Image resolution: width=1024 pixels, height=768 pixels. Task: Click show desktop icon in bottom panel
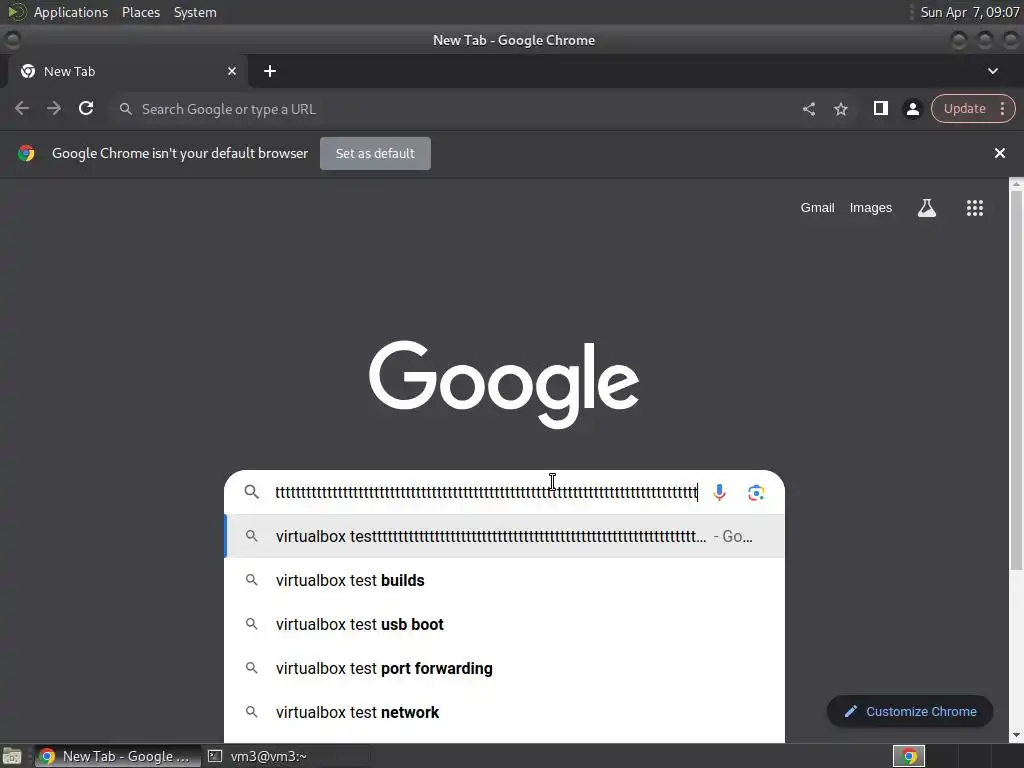click(12, 756)
